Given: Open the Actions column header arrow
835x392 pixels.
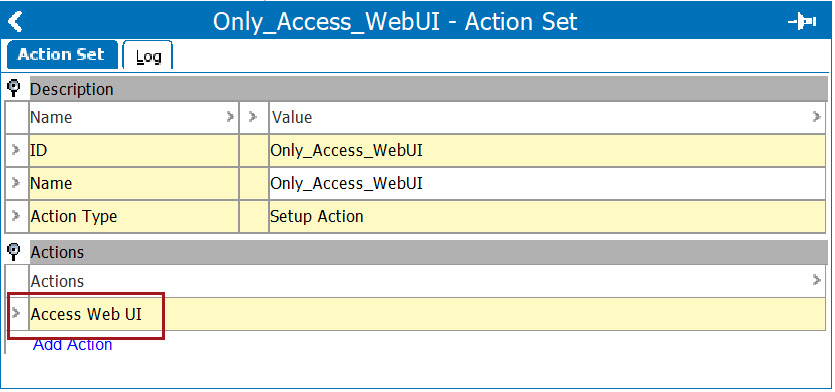Looking at the screenshot, I should click(x=817, y=280).
